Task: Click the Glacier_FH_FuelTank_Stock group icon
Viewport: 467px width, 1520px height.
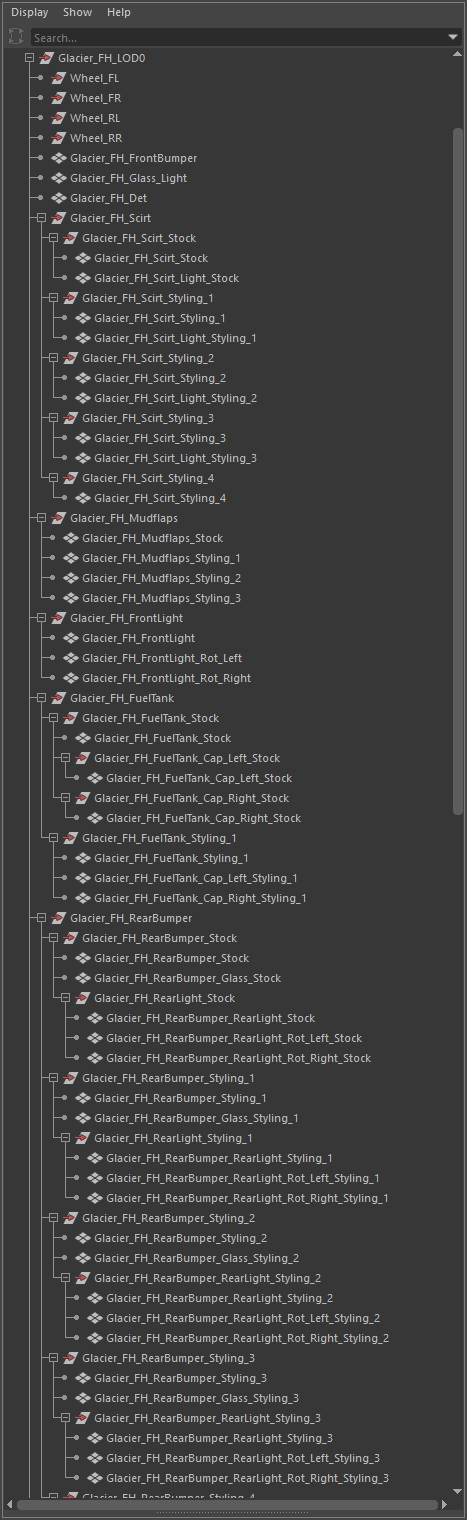Action: pos(70,718)
